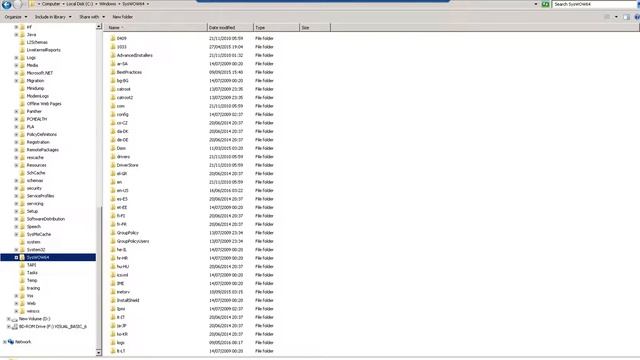Select the 0409 folder icon
Image resolution: width=640 pixels, height=360 pixels.
(x=113, y=38)
